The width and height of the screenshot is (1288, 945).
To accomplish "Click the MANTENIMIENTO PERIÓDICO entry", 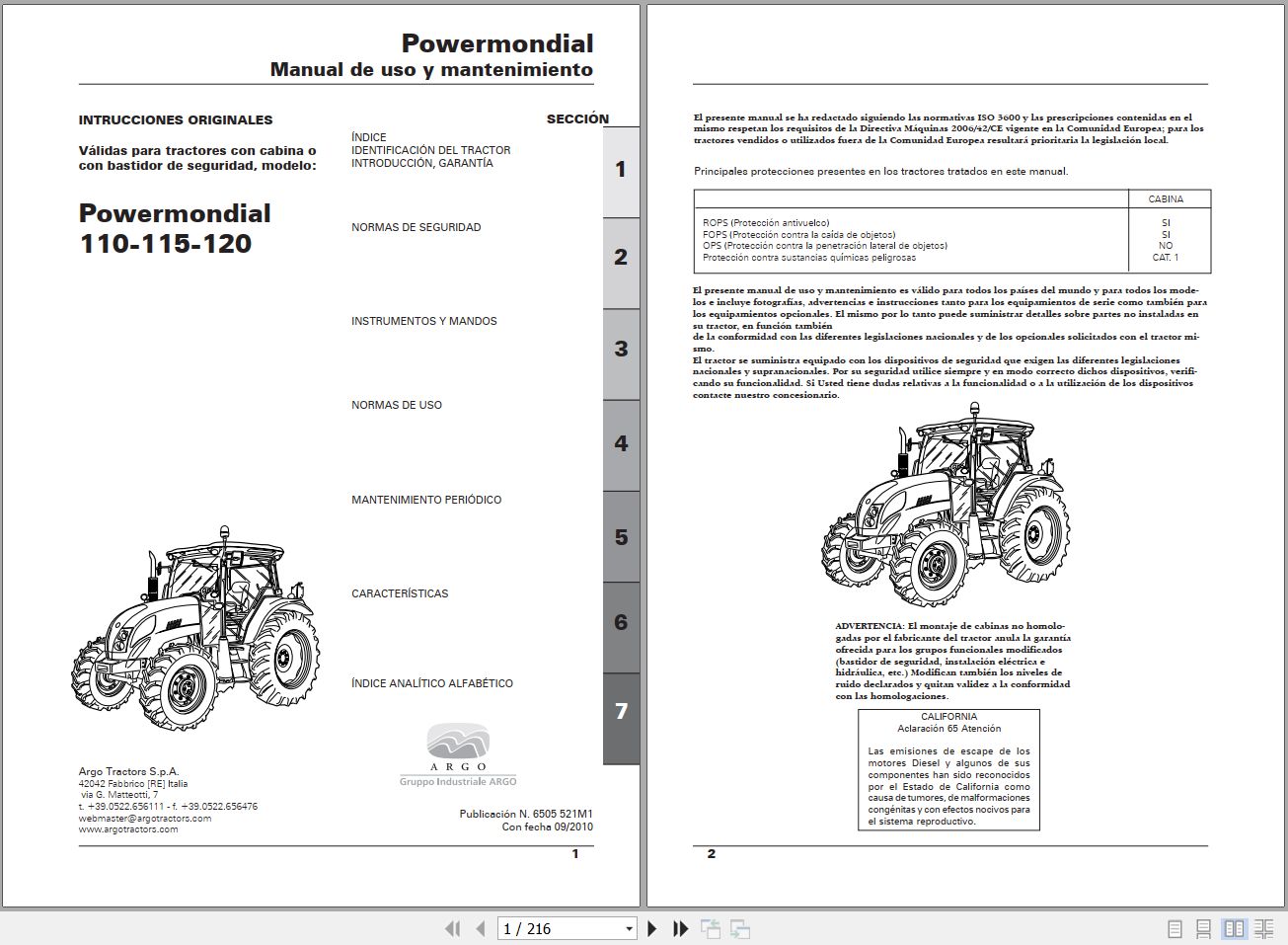I will [x=426, y=500].
